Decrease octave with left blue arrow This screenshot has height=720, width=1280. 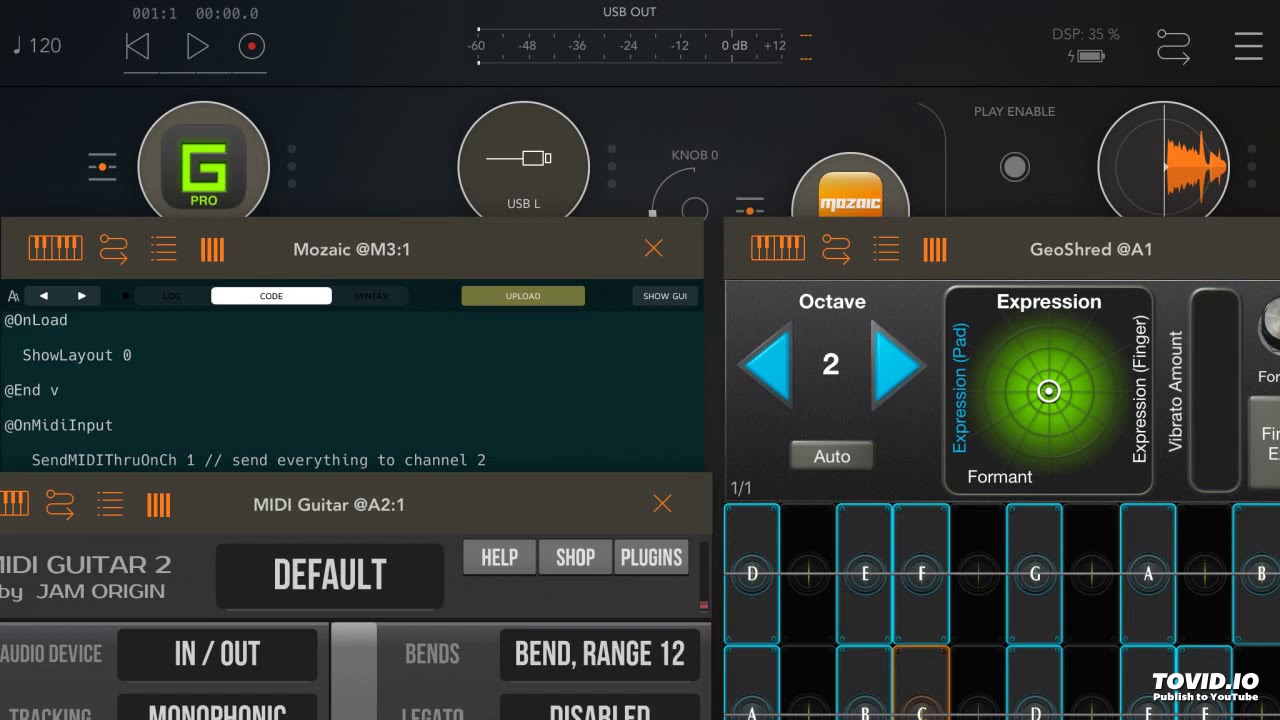point(766,365)
